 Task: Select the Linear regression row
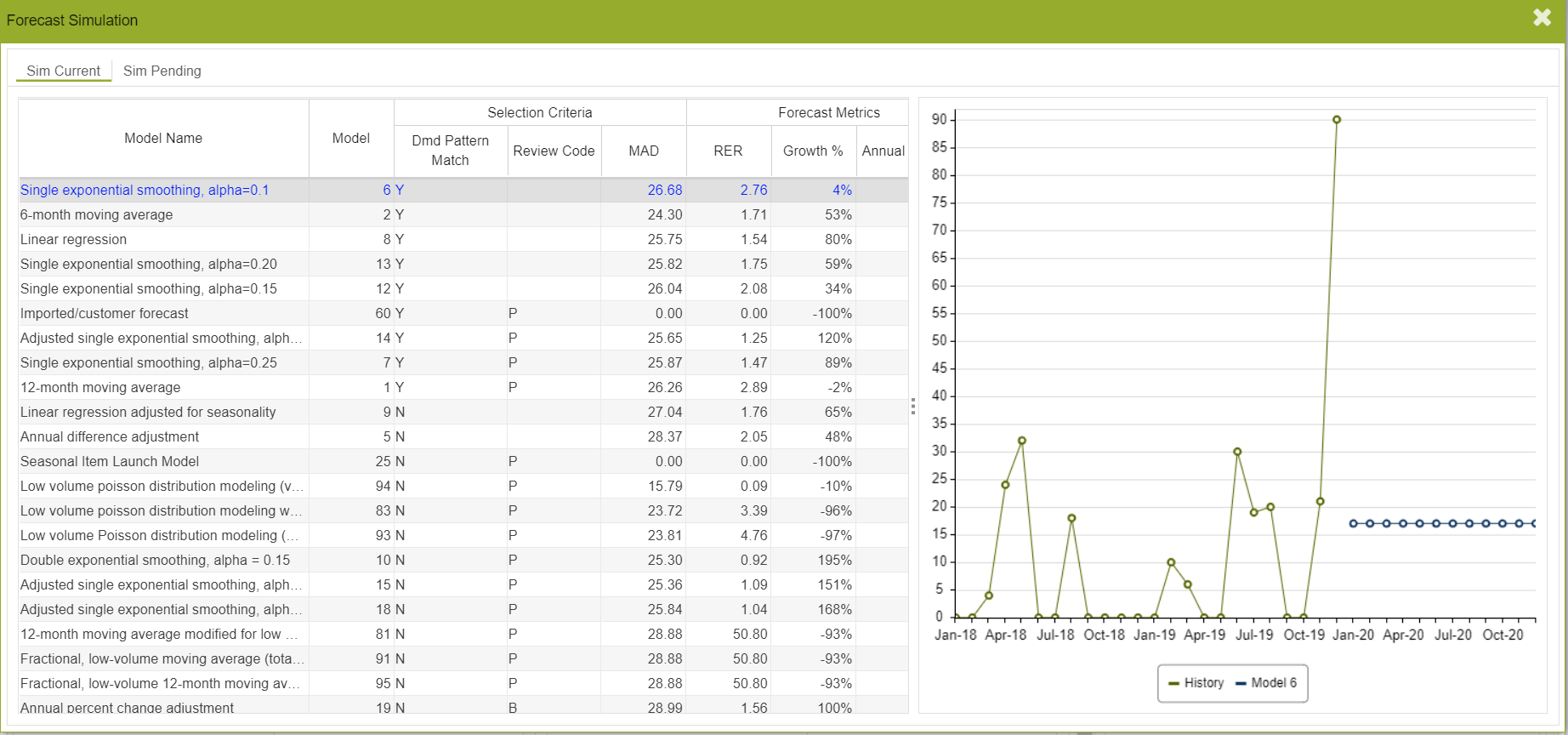(x=73, y=240)
